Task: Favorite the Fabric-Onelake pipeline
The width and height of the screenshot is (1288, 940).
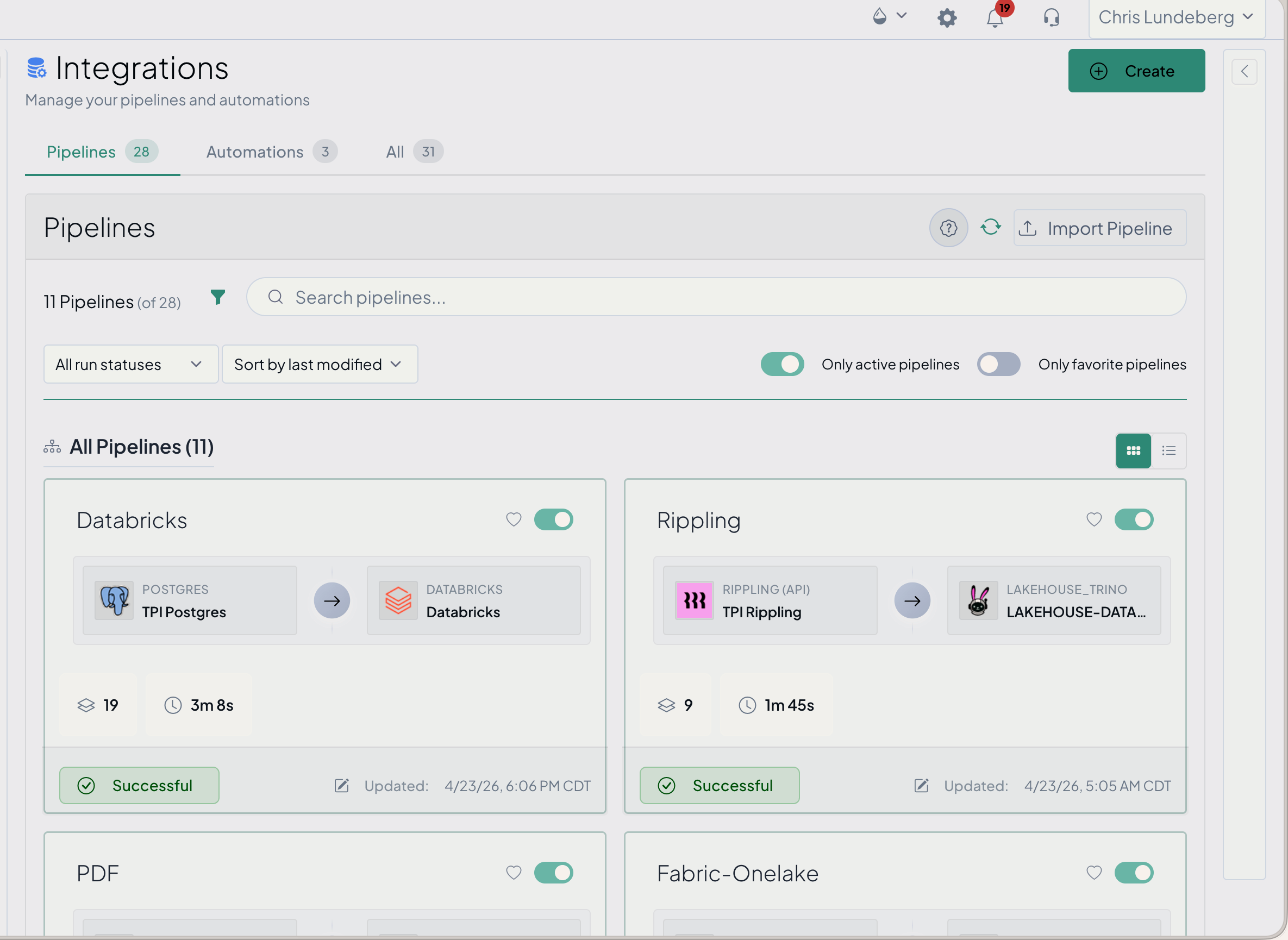Action: click(1093, 872)
